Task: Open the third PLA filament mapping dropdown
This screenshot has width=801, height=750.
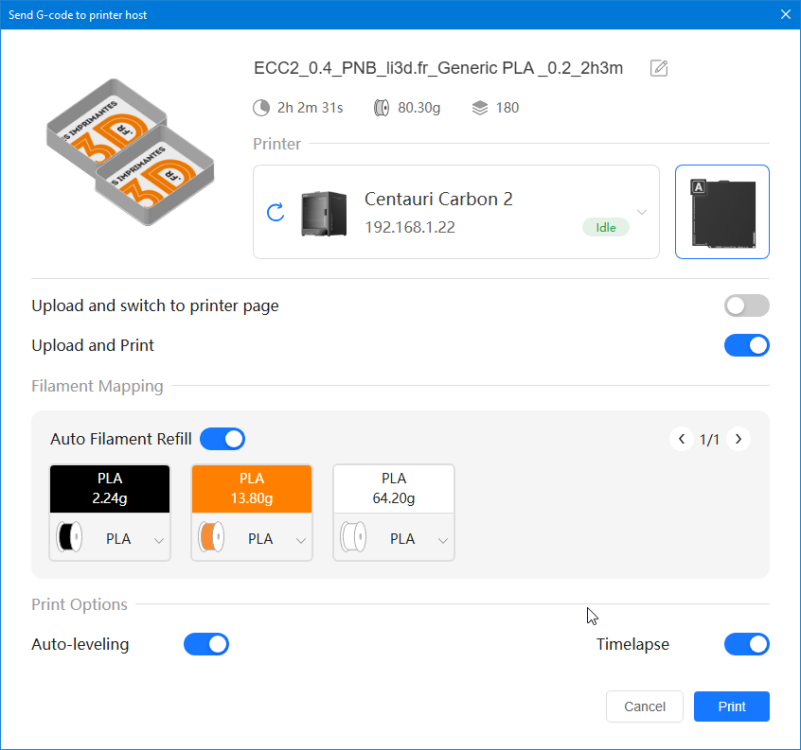Action: [442, 537]
